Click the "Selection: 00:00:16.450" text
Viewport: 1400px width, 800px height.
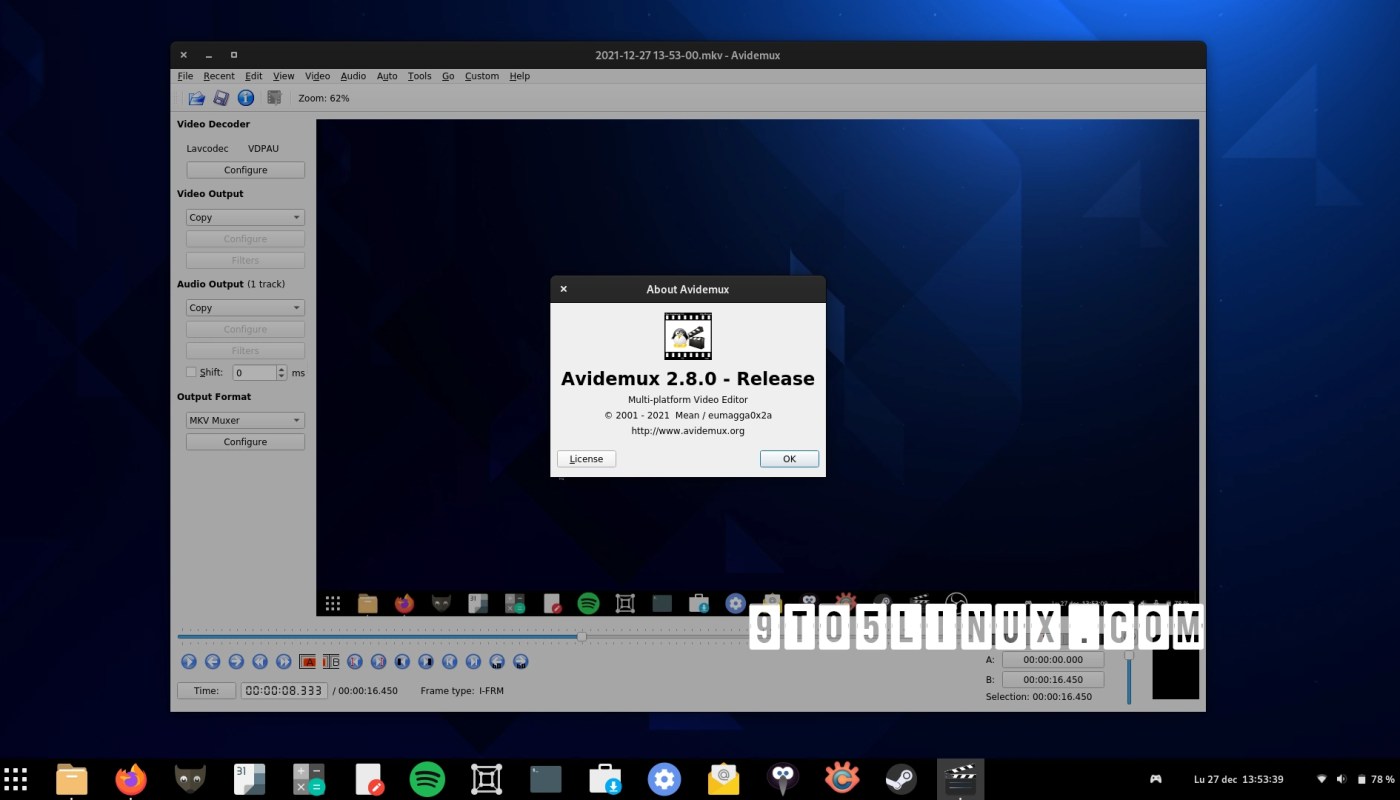pyautogui.click(x=1039, y=697)
